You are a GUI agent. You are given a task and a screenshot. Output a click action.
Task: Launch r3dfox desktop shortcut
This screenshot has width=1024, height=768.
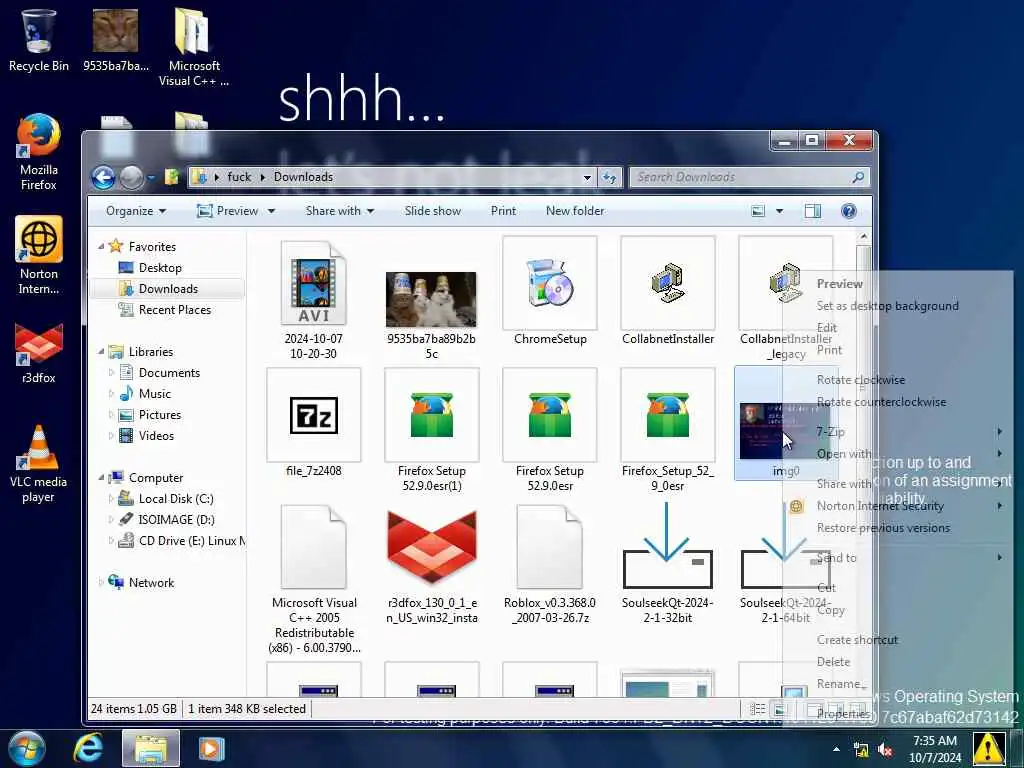[39, 353]
